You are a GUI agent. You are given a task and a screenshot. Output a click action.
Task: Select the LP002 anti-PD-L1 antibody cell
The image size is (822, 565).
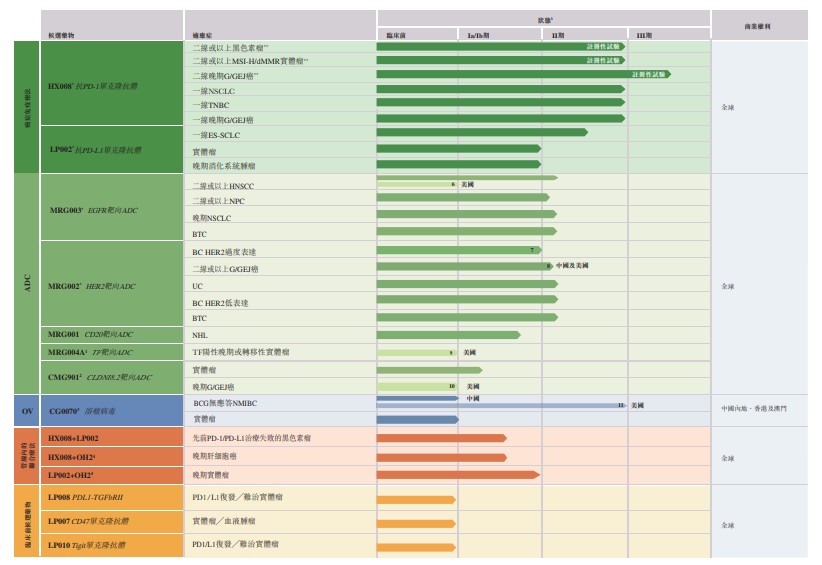coord(112,149)
